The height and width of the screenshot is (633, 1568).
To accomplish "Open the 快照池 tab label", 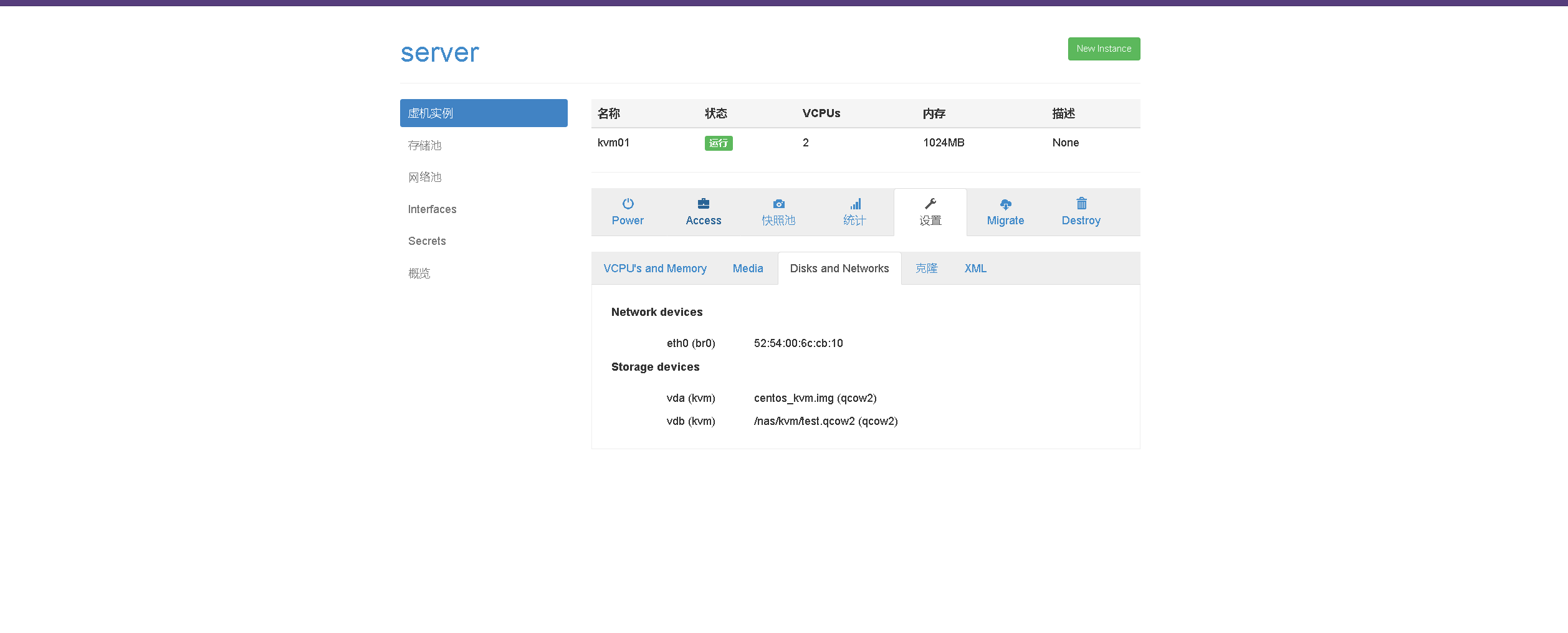I will [x=779, y=221].
